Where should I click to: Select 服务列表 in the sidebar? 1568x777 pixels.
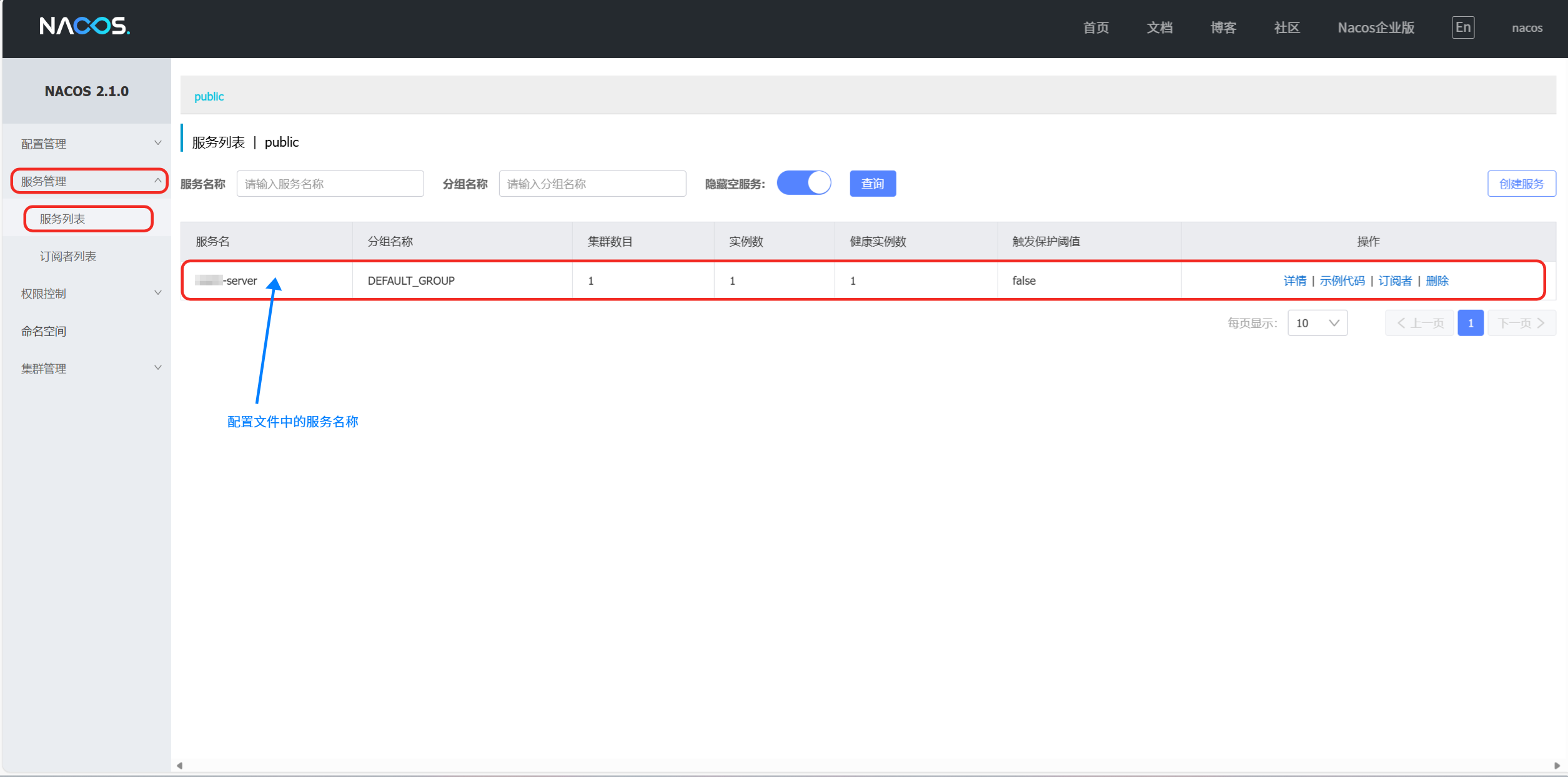pos(62,219)
